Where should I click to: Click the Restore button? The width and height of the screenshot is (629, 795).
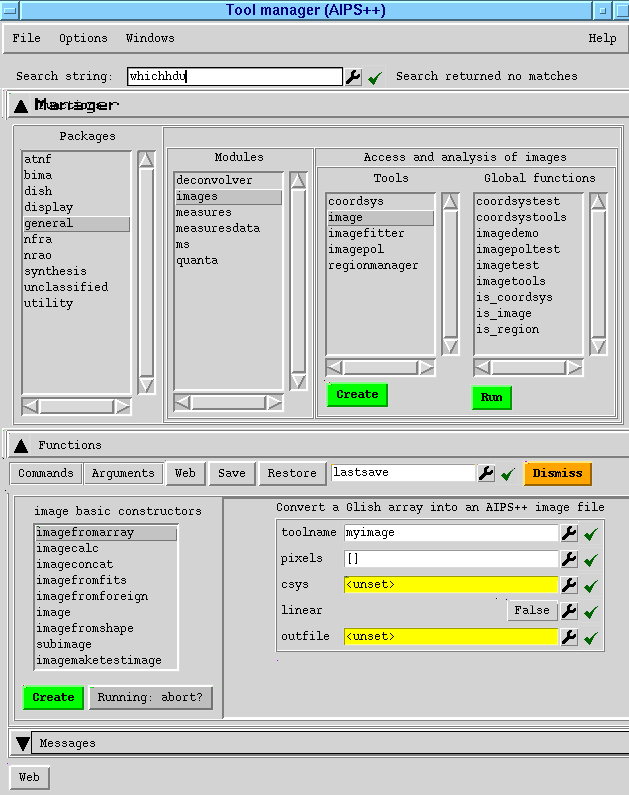[x=292, y=474]
